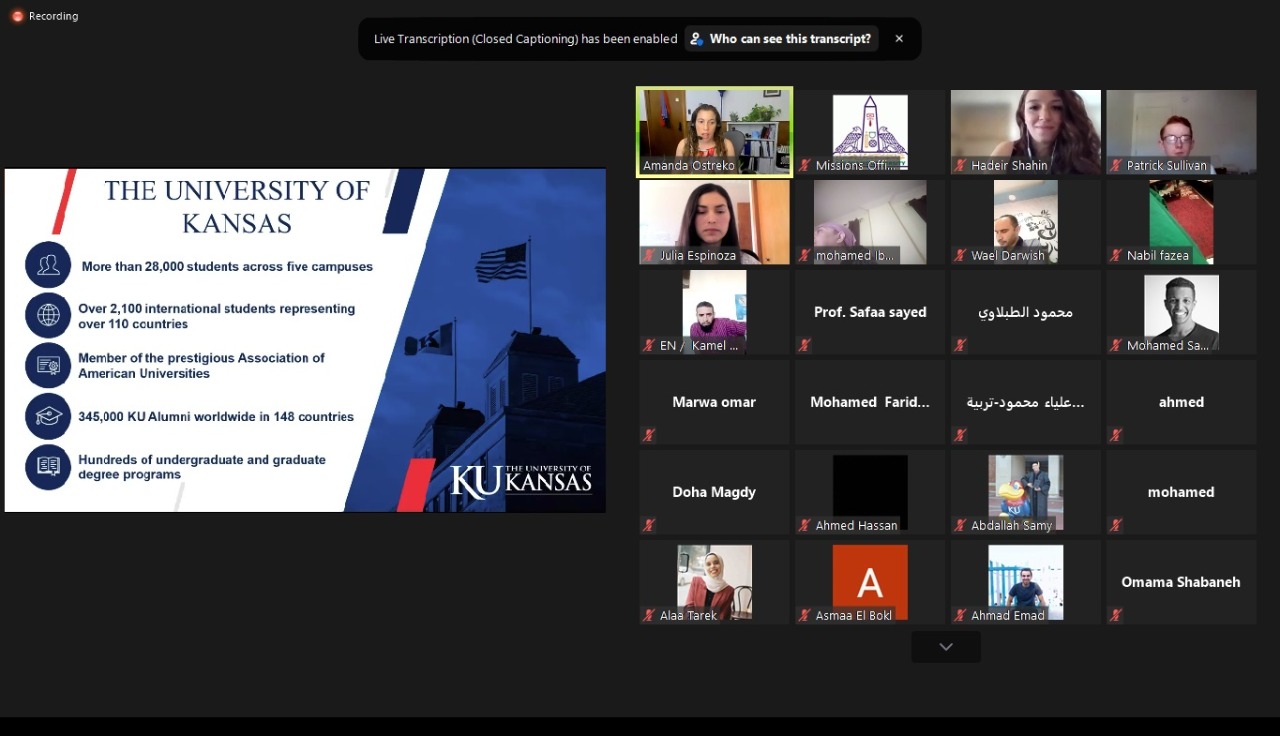Click the Missions Office logo avatar
This screenshot has height=736, width=1280.
coord(870,128)
